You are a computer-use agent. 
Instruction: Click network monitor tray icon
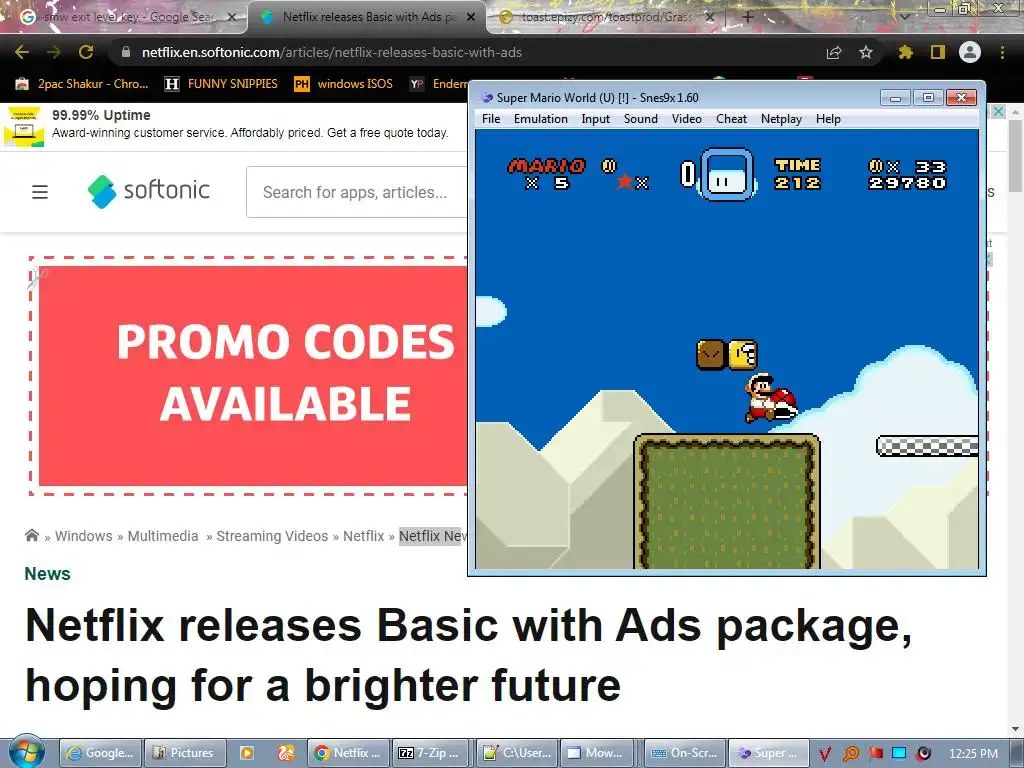point(899,754)
